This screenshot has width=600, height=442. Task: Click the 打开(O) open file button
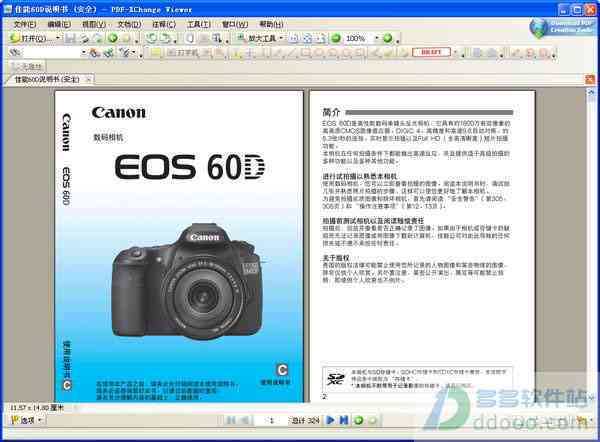click(31, 38)
